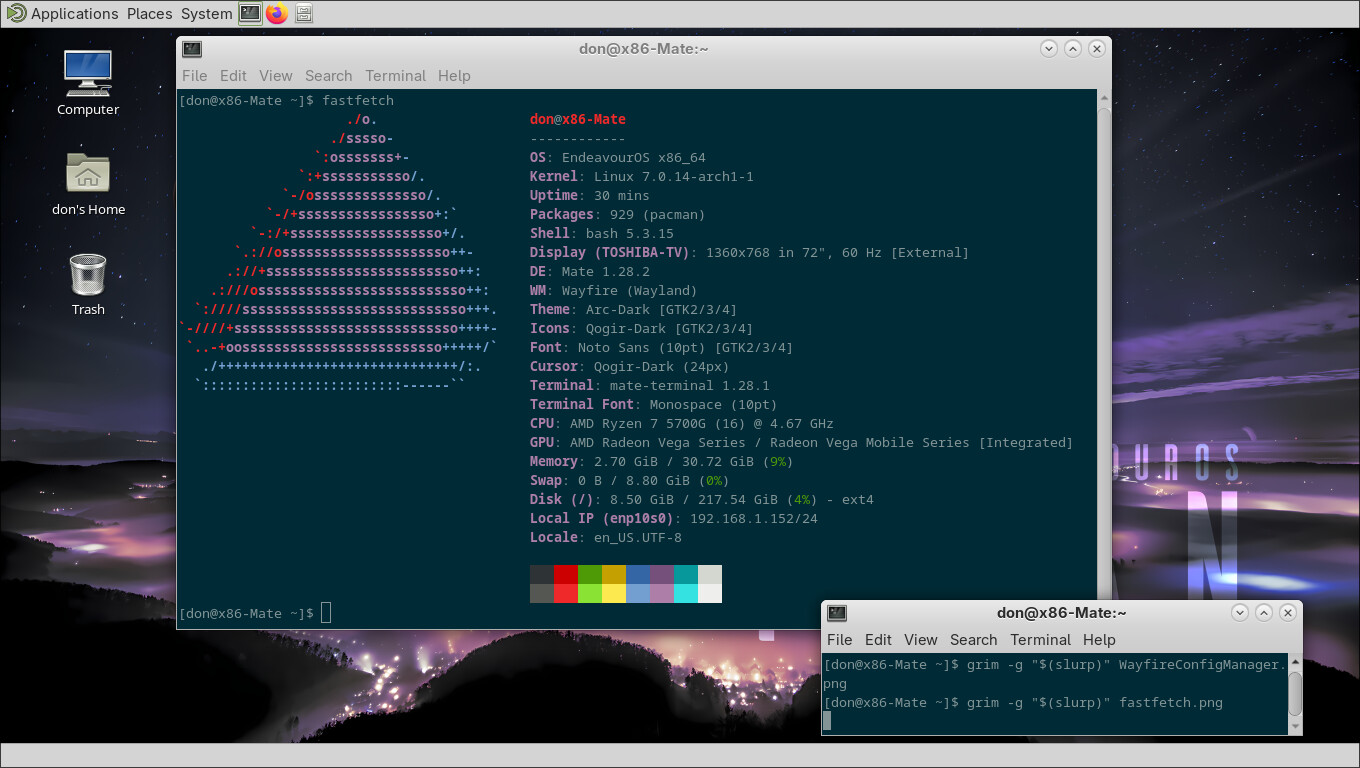Open the Places menu in the panel
Viewport: 1360px width, 768px height.
tap(150, 14)
